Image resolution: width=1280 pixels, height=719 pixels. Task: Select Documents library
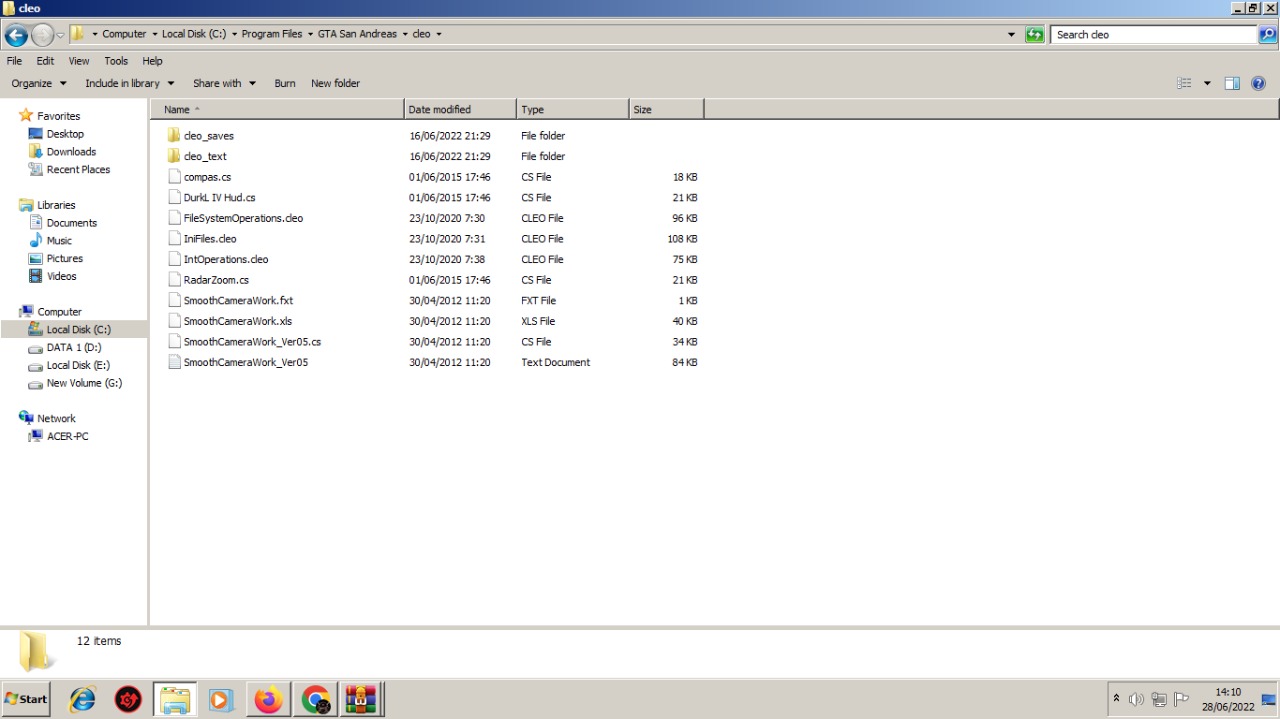(71, 223)
